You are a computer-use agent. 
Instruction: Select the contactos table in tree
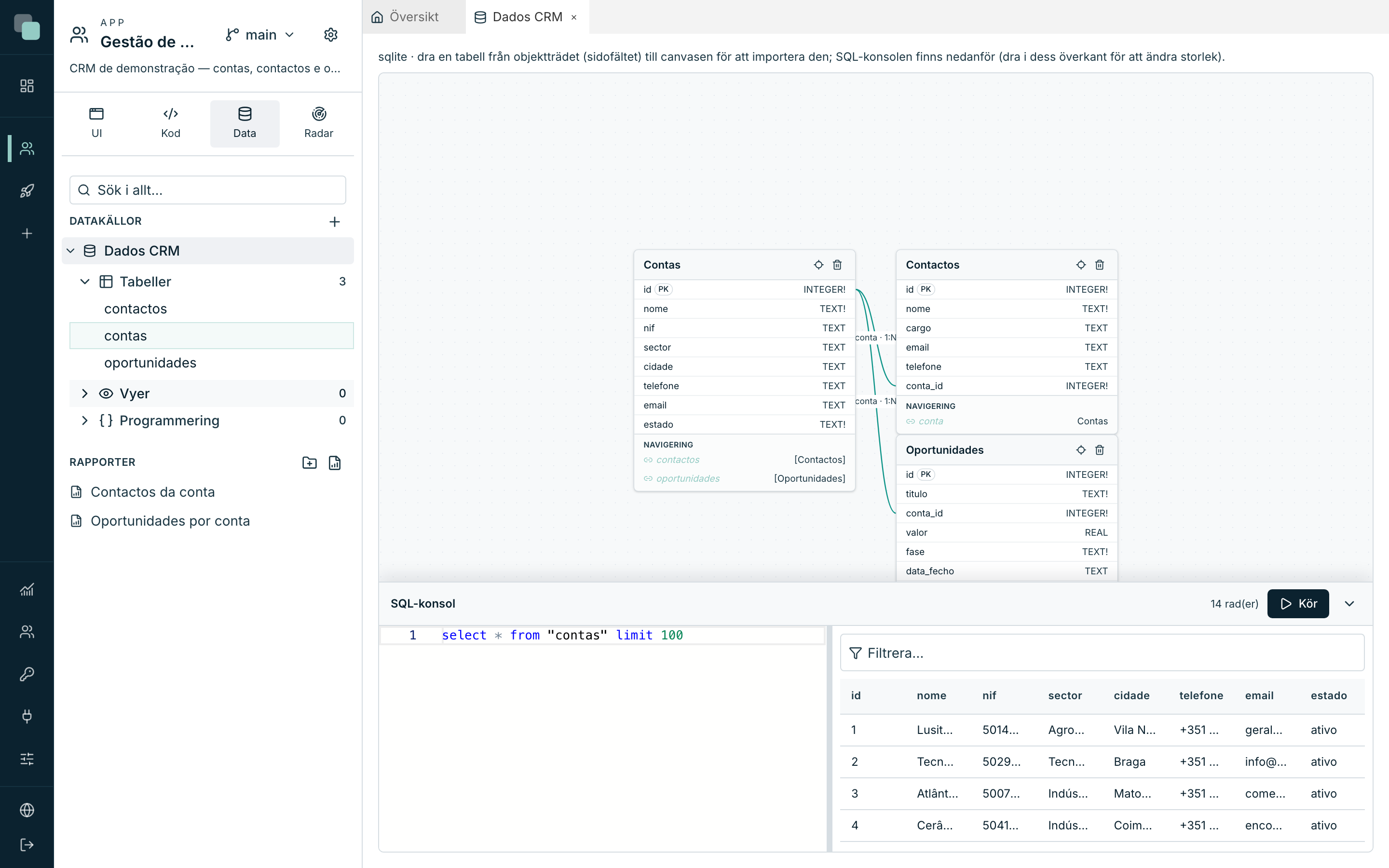click(x=211, y=309)
